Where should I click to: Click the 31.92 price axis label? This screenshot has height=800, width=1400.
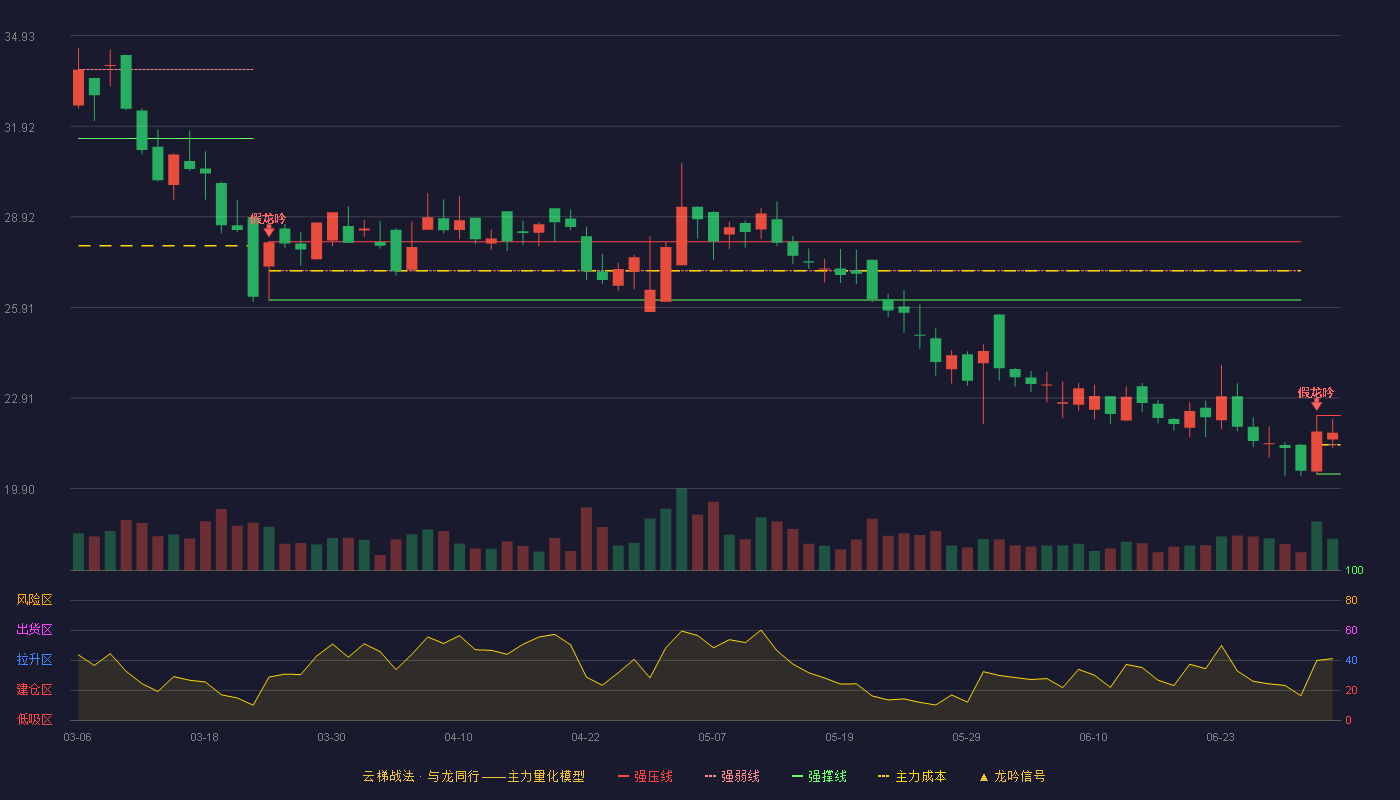point(19,127)
